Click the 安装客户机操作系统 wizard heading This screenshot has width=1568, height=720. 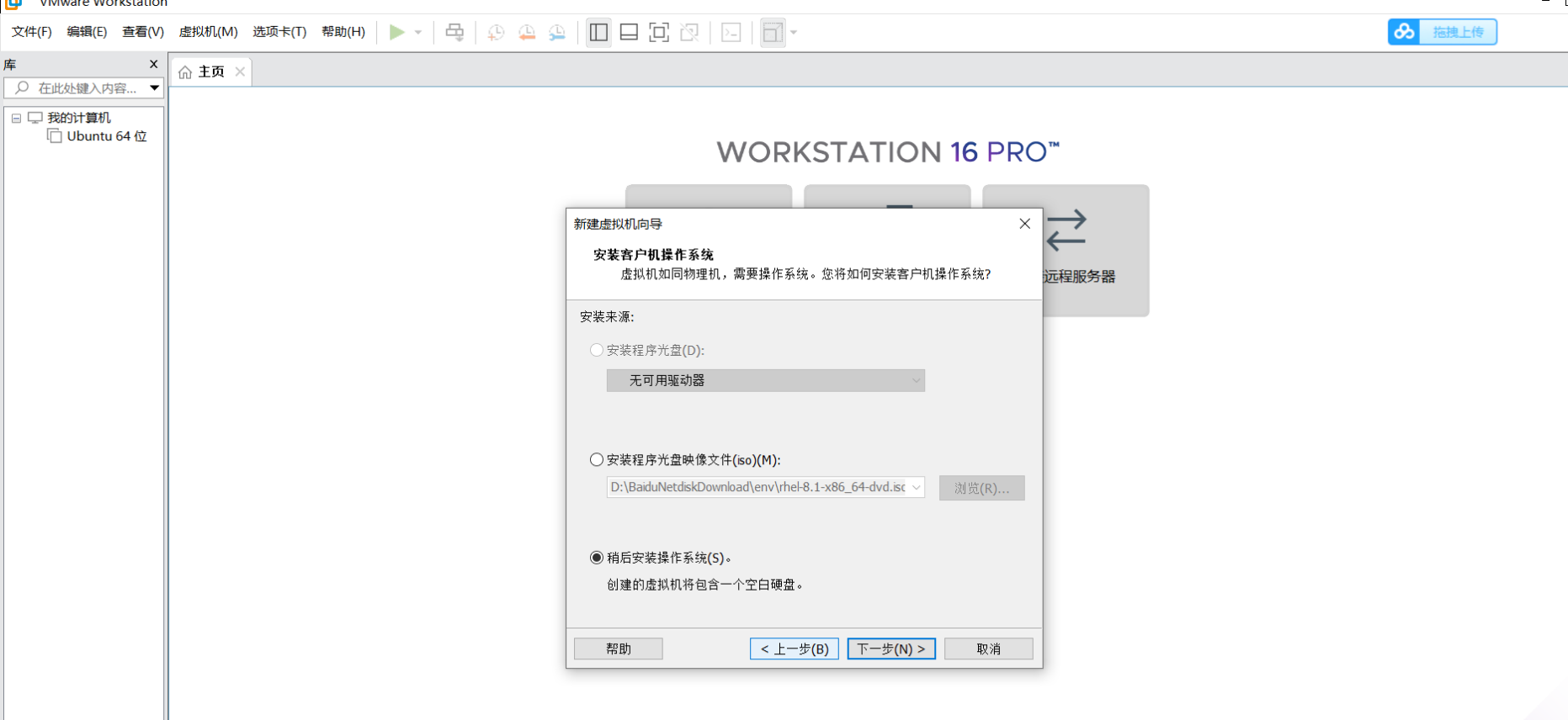pyautogui.click(x=653, y=255)
